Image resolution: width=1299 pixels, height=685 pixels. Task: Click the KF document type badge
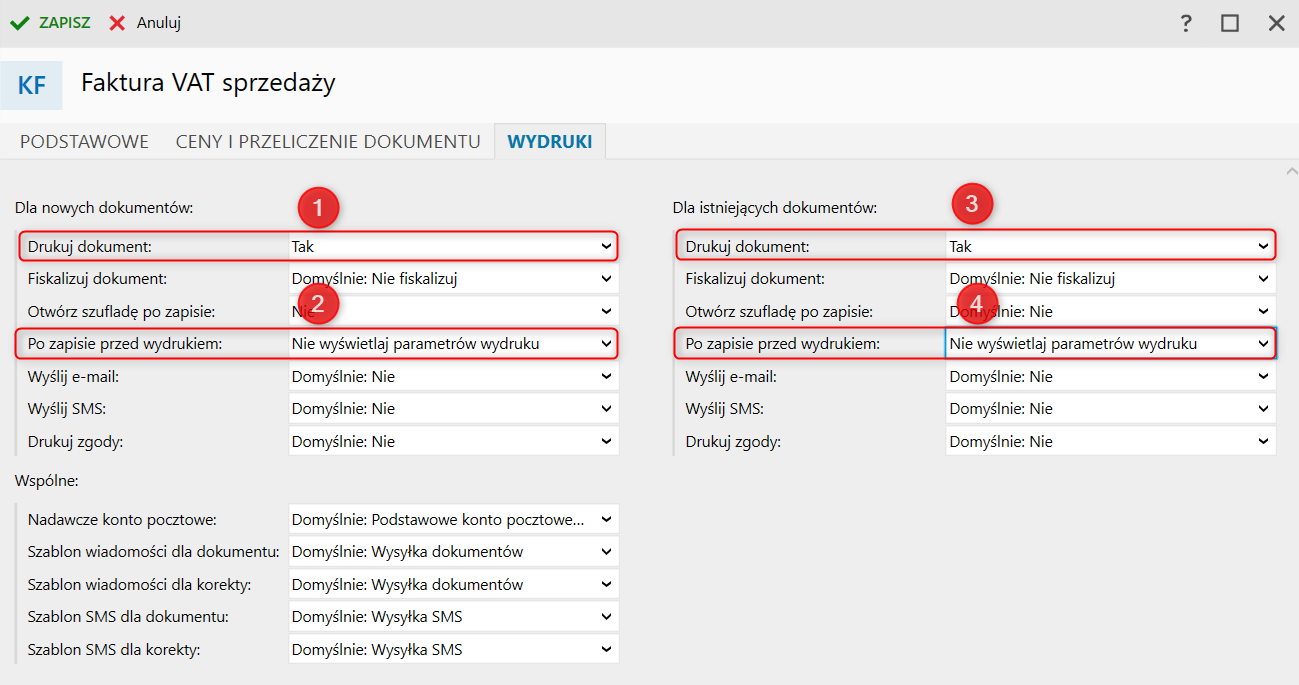(x=32, y=85)
